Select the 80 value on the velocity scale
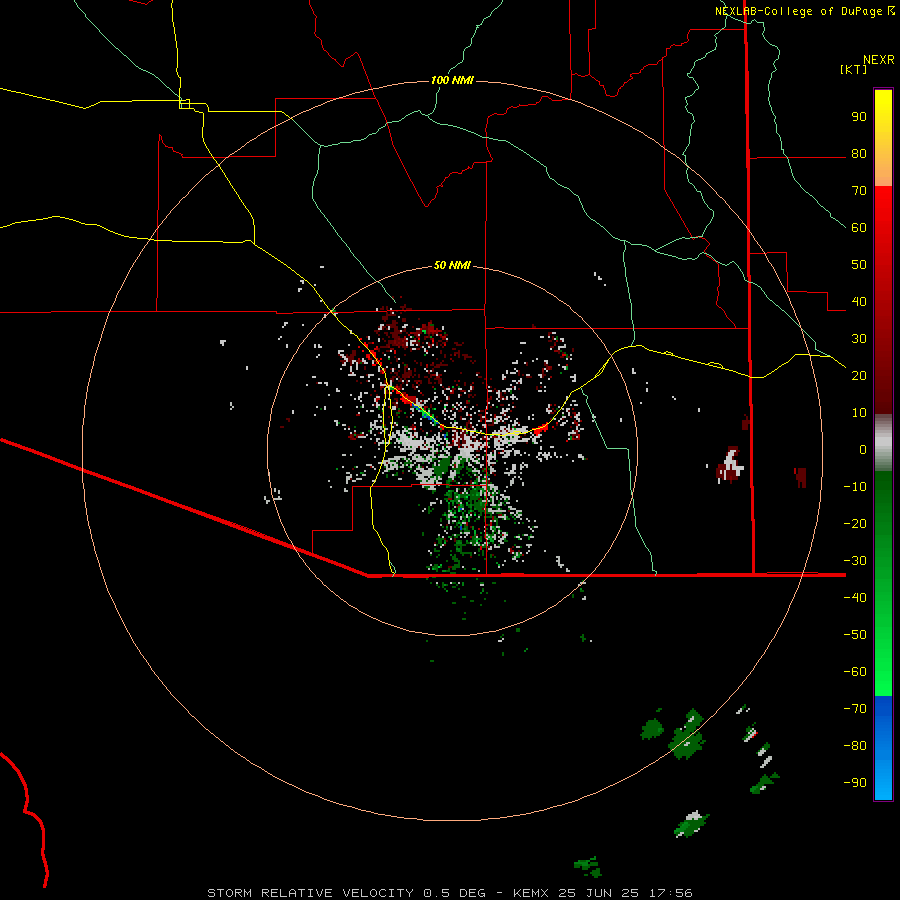This screenshot has height=900, width=900. [859, 154]
